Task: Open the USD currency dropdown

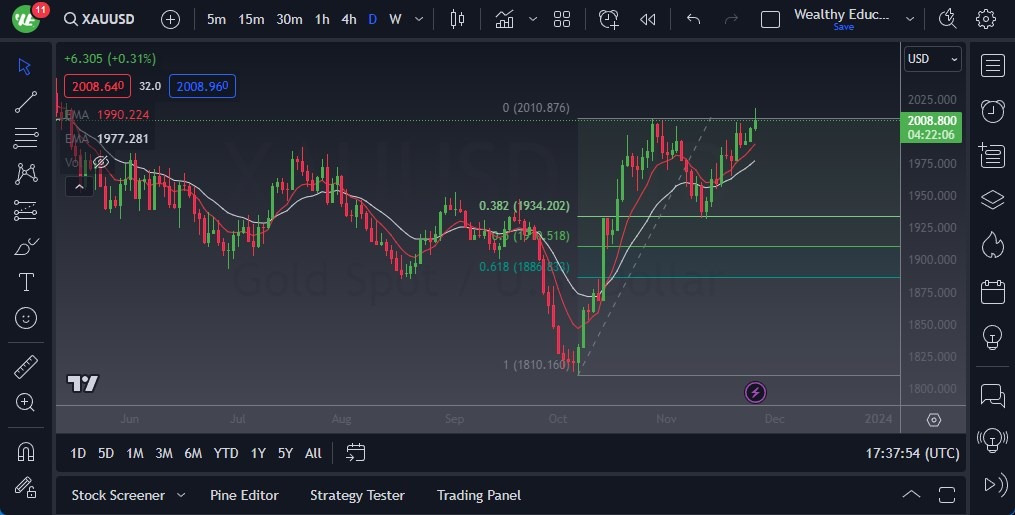Action: pos(932,59)
